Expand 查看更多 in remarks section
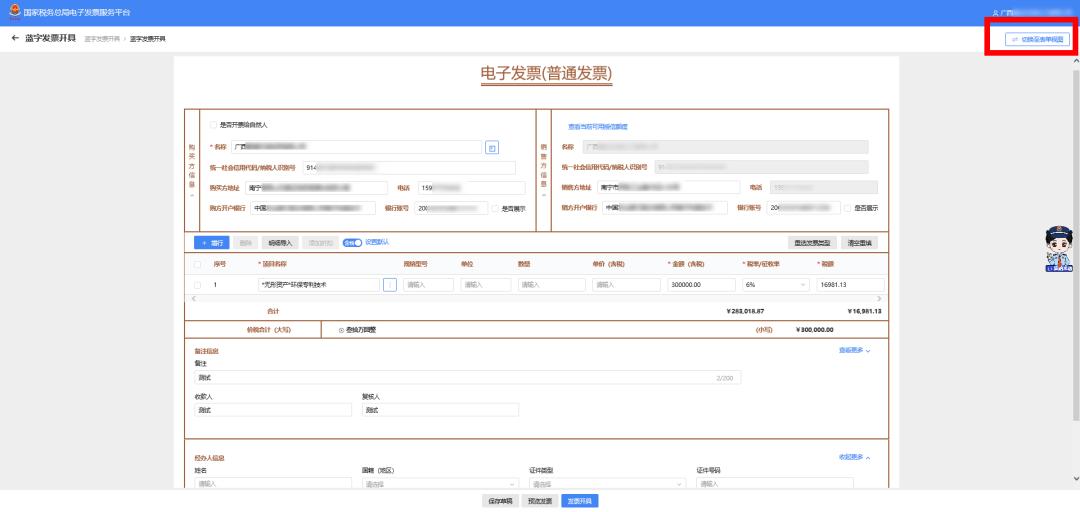Screen dimensions: 1080x512 (855, 351)
